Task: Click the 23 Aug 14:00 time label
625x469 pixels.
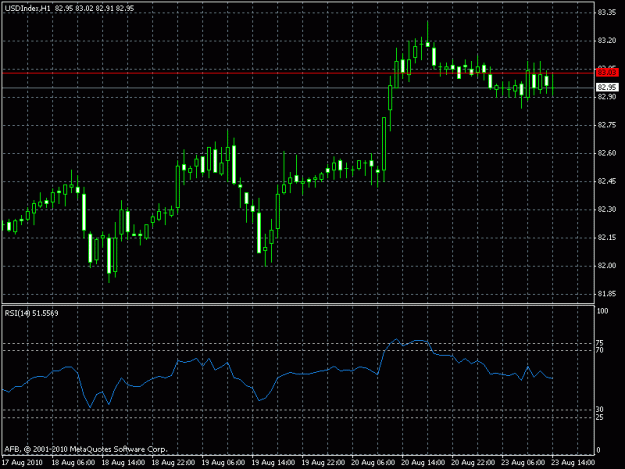Action: coord(573,463)
